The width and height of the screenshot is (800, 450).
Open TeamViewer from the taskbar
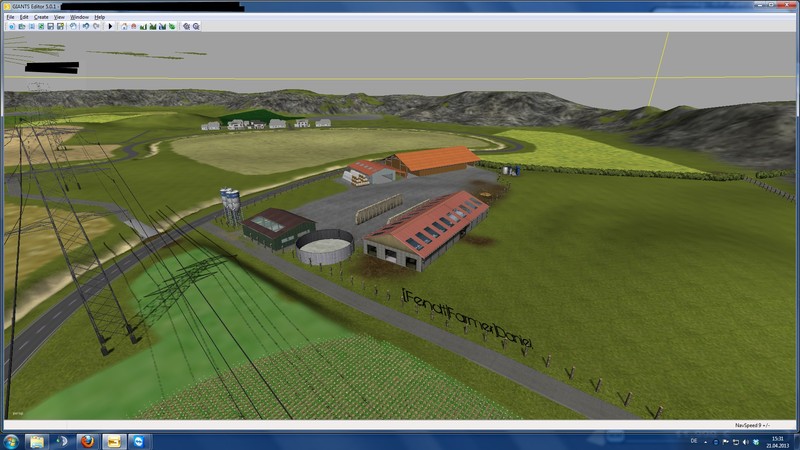click(x=139, y=441)
